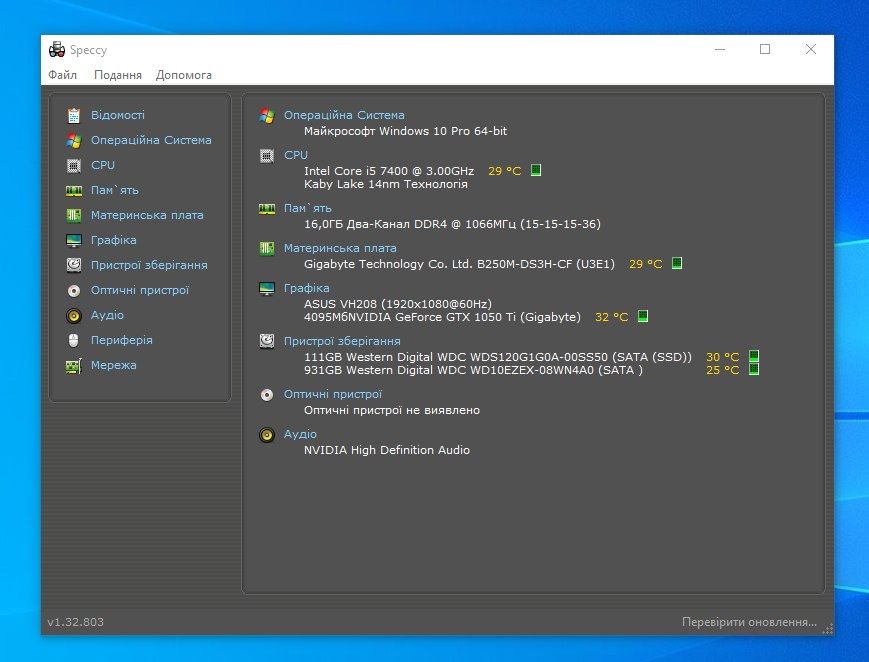Click the motherboard icon beside sidebar Материнська плата

(74, 215)
